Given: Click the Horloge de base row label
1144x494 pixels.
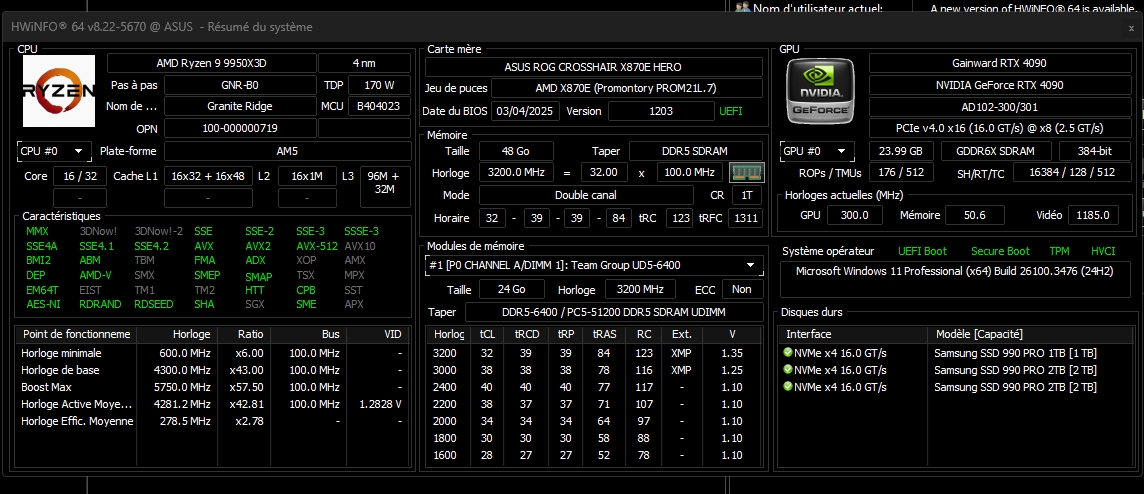Looking at the screenshot, I should click(x=60, y=370).
